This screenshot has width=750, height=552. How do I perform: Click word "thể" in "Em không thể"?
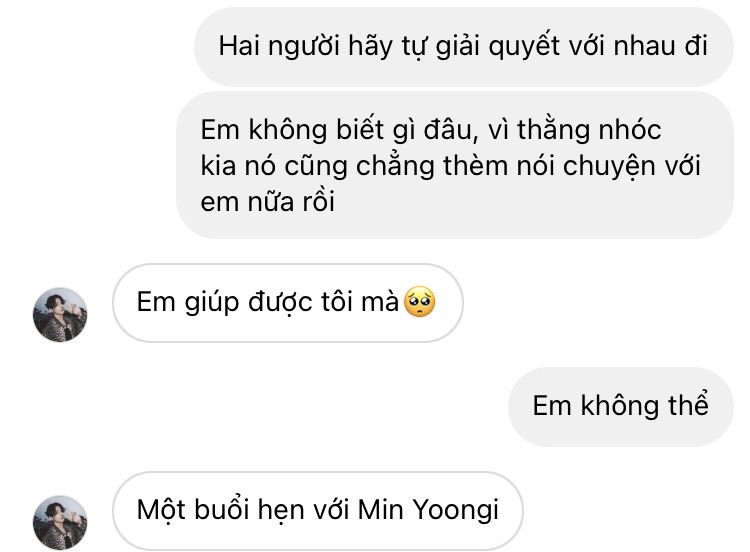pos(688,405)
